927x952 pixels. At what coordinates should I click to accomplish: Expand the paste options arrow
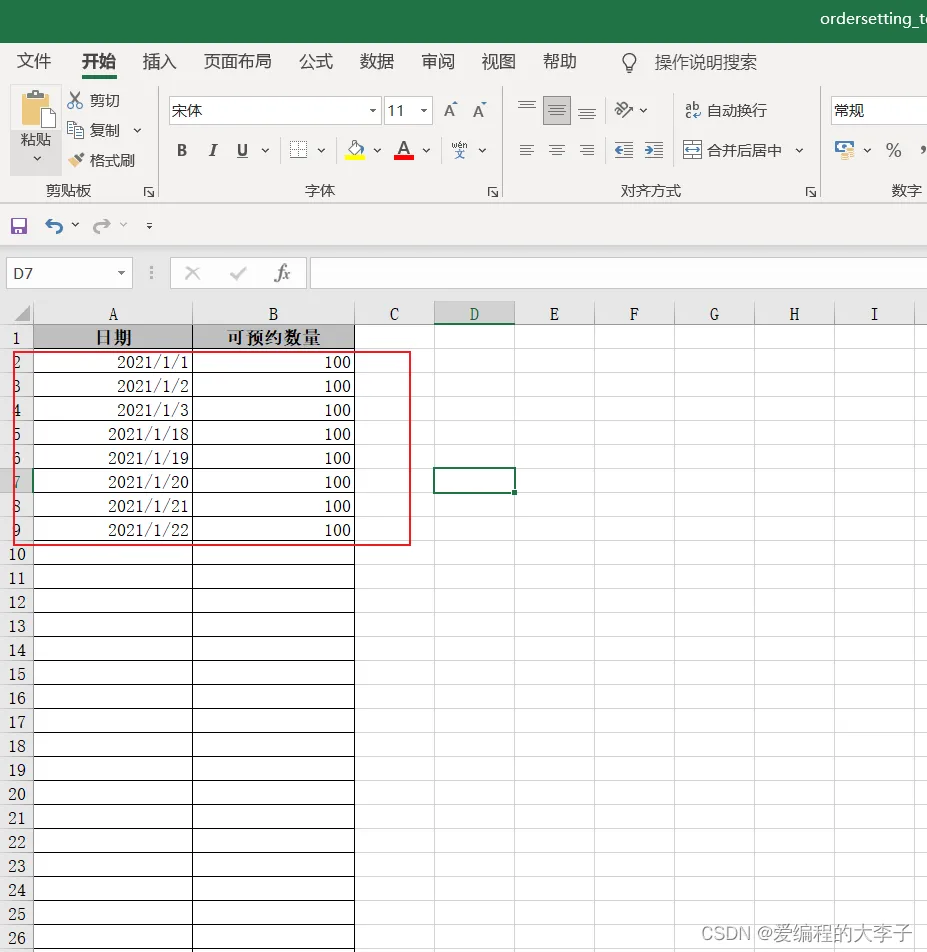coord(36,158)
